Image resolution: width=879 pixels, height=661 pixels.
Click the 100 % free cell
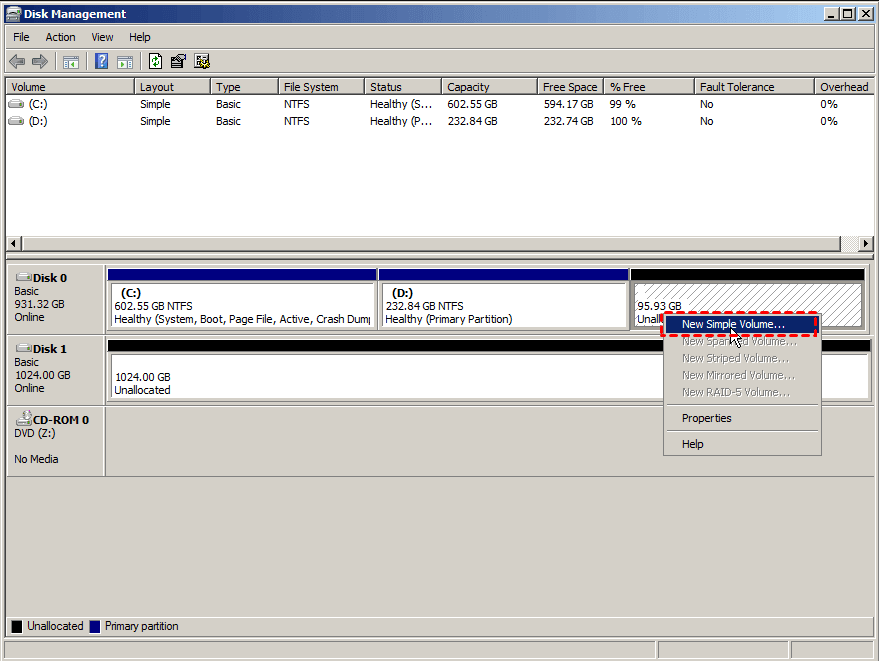point(626,121)
